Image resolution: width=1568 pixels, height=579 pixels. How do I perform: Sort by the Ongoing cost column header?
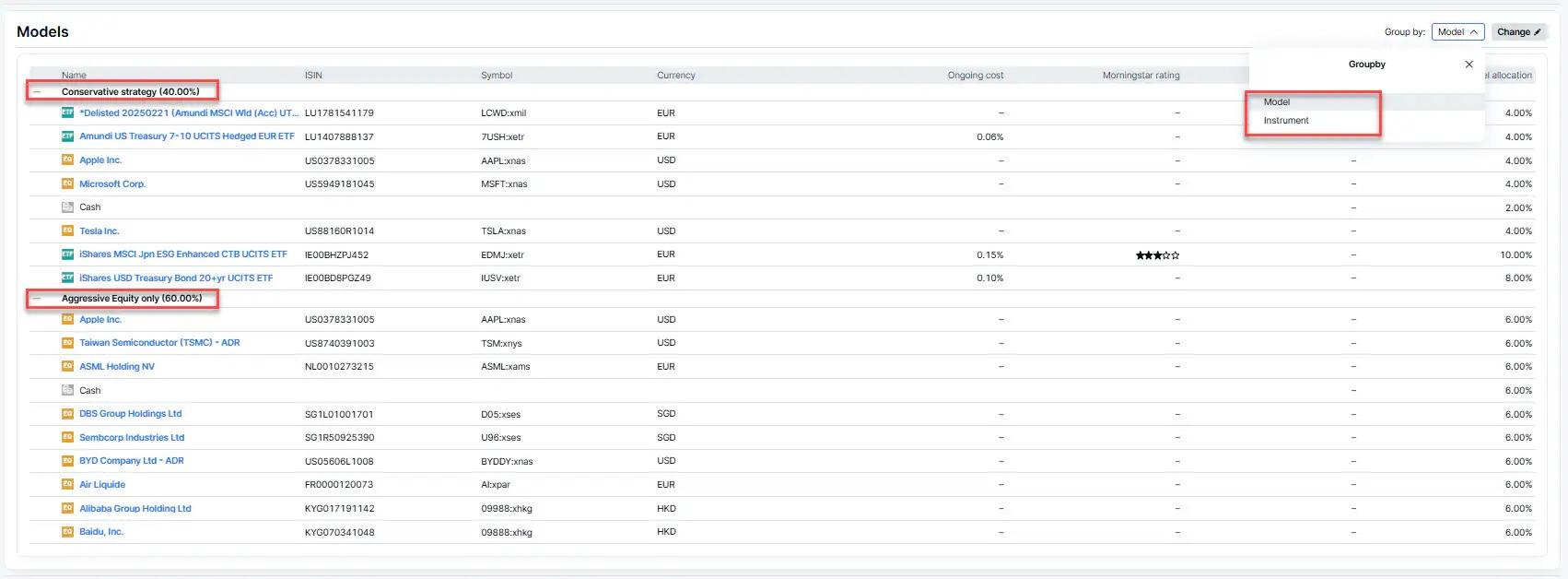[975, 76]
